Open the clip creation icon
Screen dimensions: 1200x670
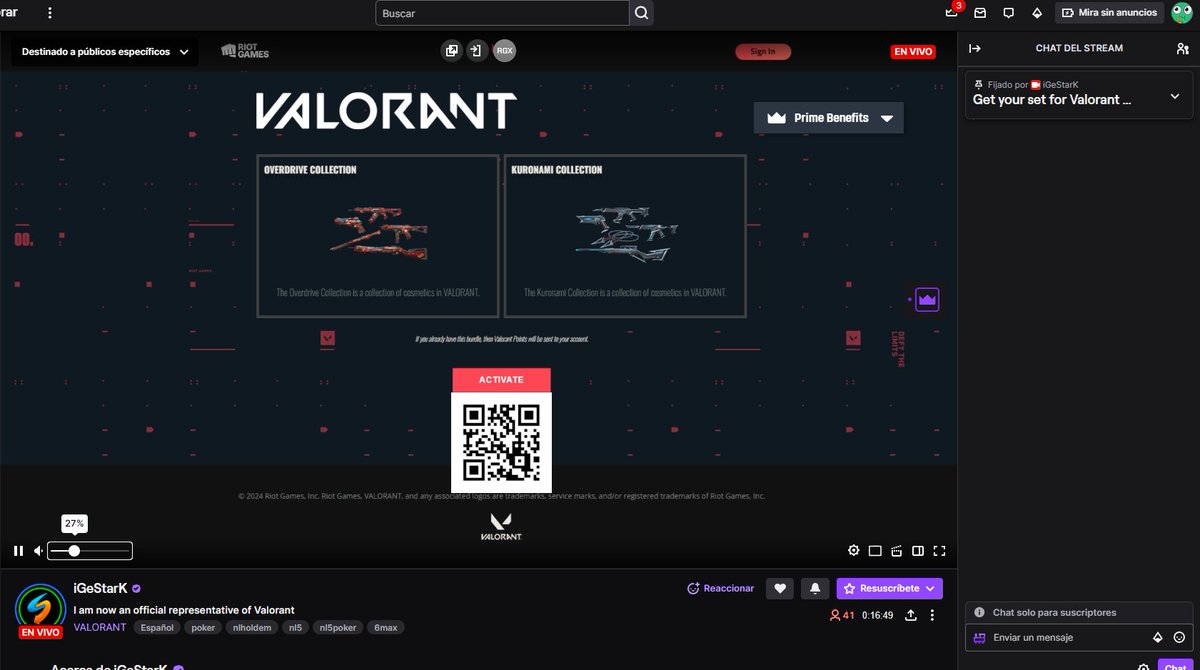[897, 550]
